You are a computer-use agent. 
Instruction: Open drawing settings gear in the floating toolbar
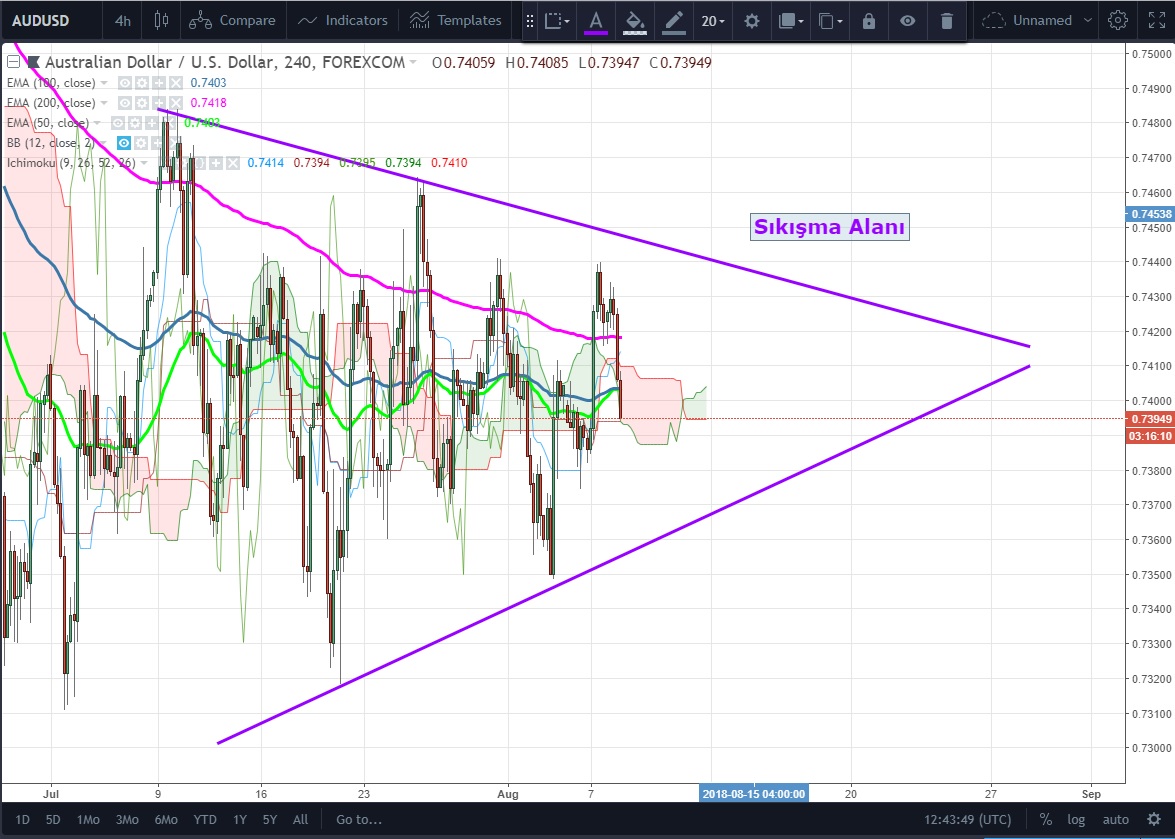[x=751, y=20]
